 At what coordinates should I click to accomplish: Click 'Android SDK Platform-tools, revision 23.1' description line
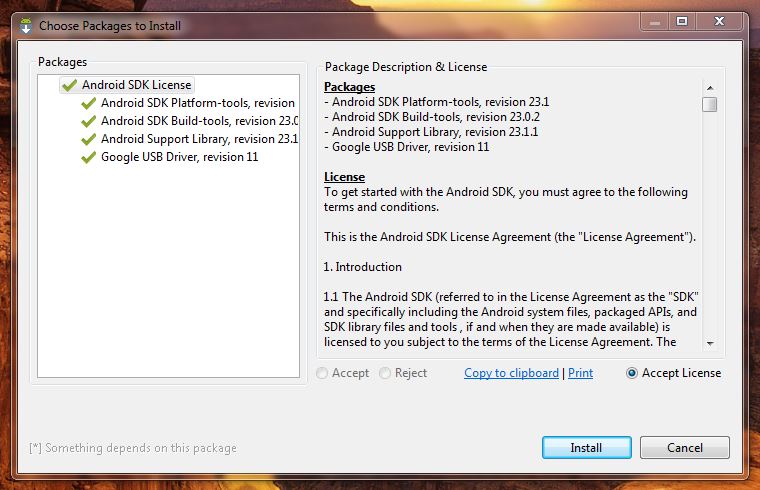coord(436,102)
